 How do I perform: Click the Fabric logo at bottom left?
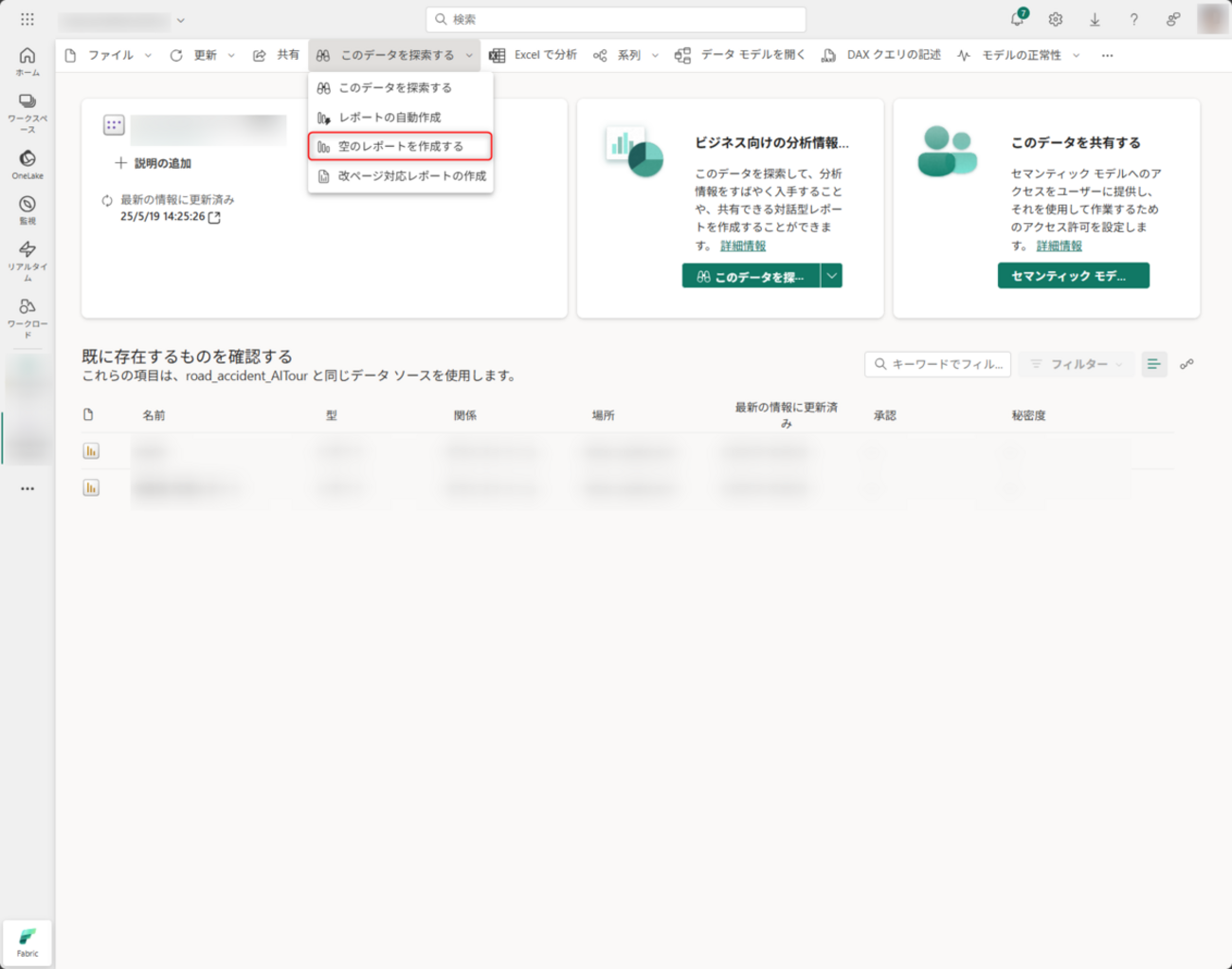[27, 942]
